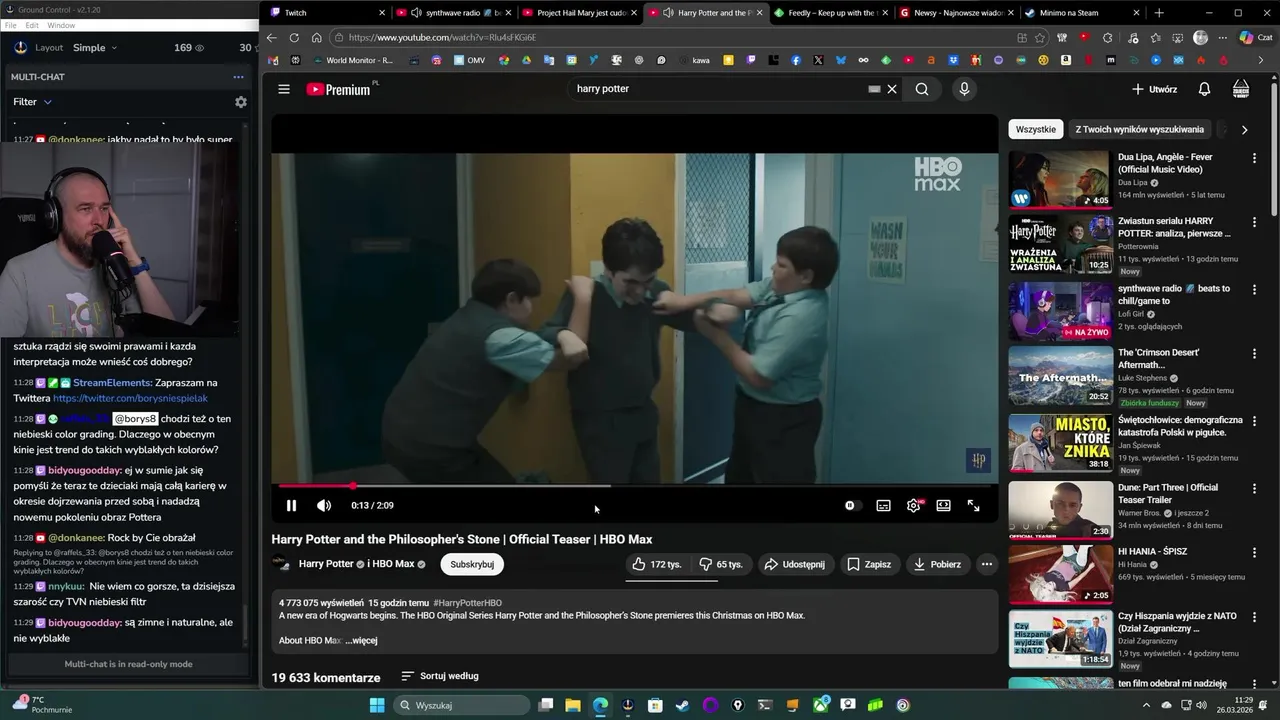
Task: Open Dune: Part Three teaser thumbnail
Action: (x=1060, y=510)
